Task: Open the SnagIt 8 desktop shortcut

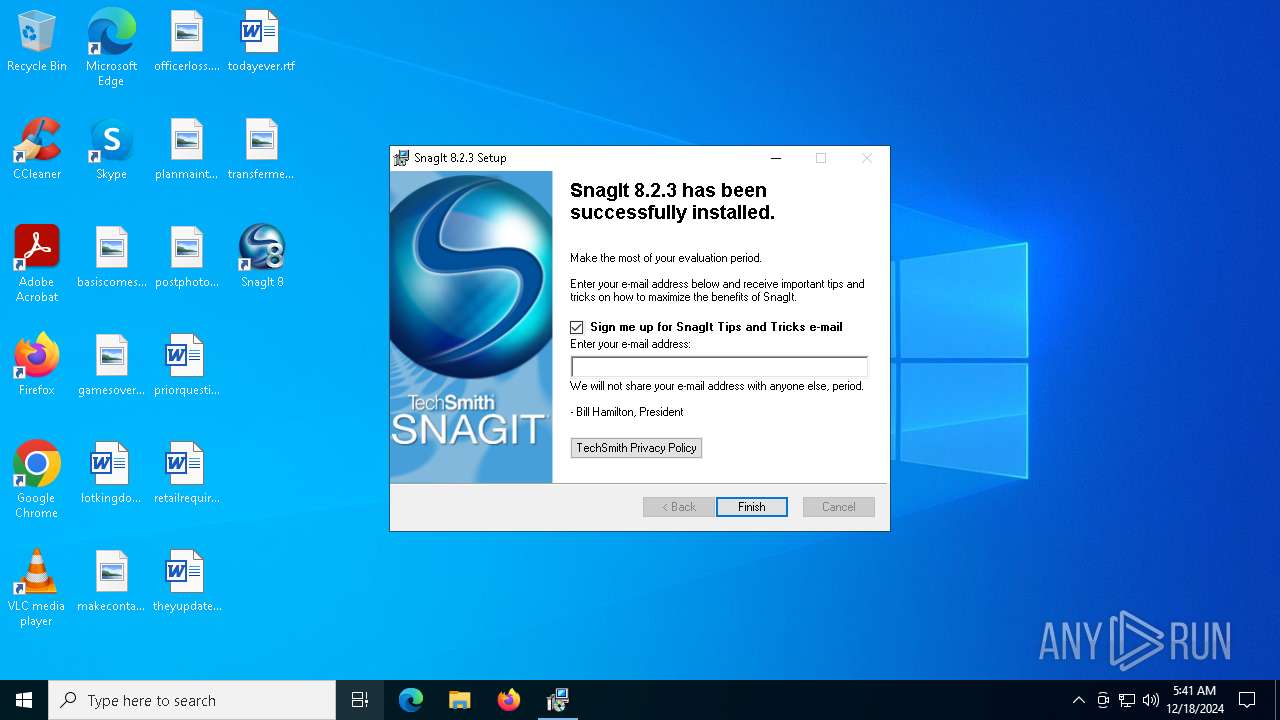Action: [x=262, y=258]
